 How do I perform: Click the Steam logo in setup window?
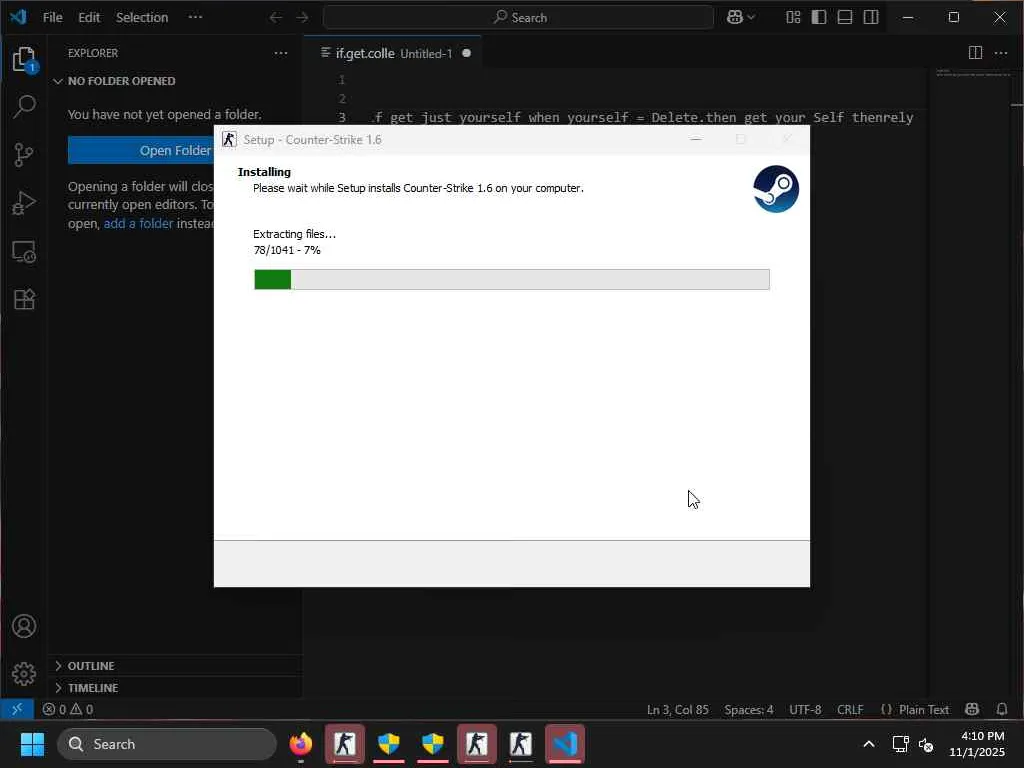[776, 189]
